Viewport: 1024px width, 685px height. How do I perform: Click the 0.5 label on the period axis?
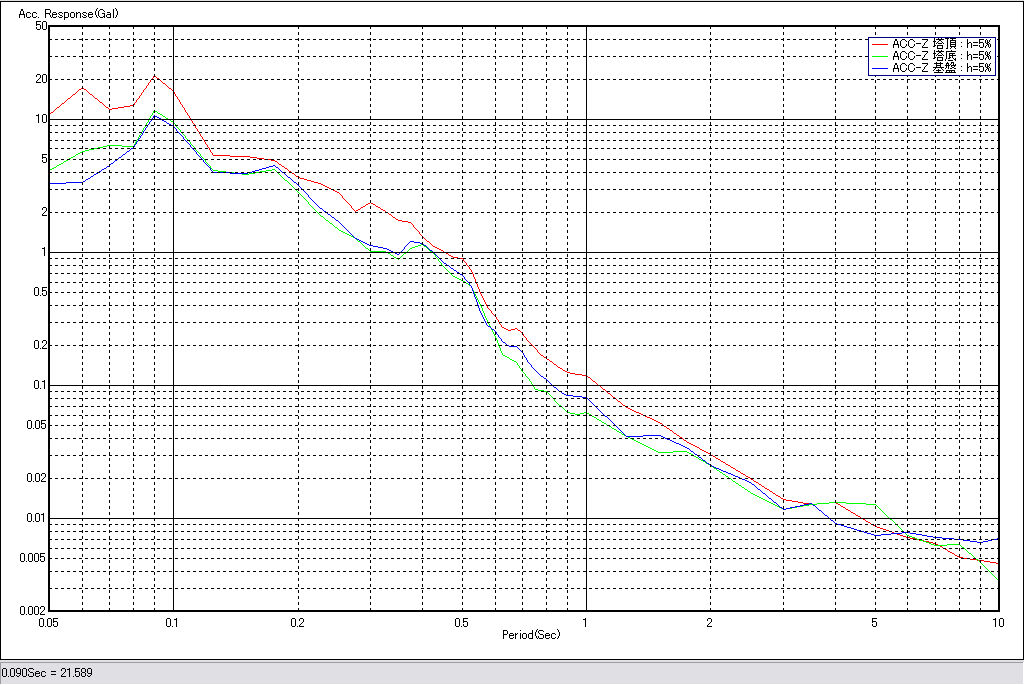coord(461,622)
